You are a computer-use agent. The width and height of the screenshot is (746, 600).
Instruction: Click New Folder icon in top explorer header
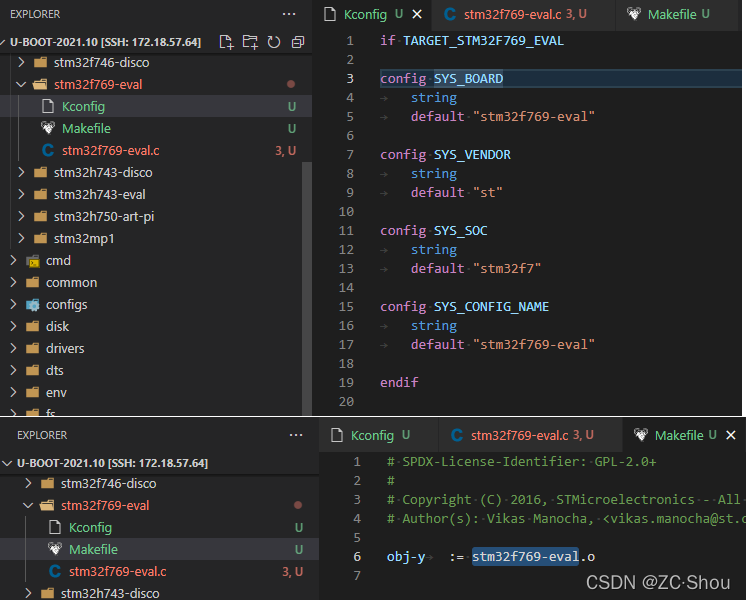(x=250, y=42)
